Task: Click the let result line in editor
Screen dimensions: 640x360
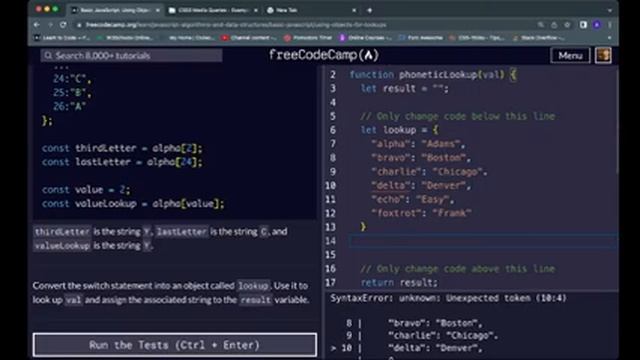Action: tap(404, 88)
